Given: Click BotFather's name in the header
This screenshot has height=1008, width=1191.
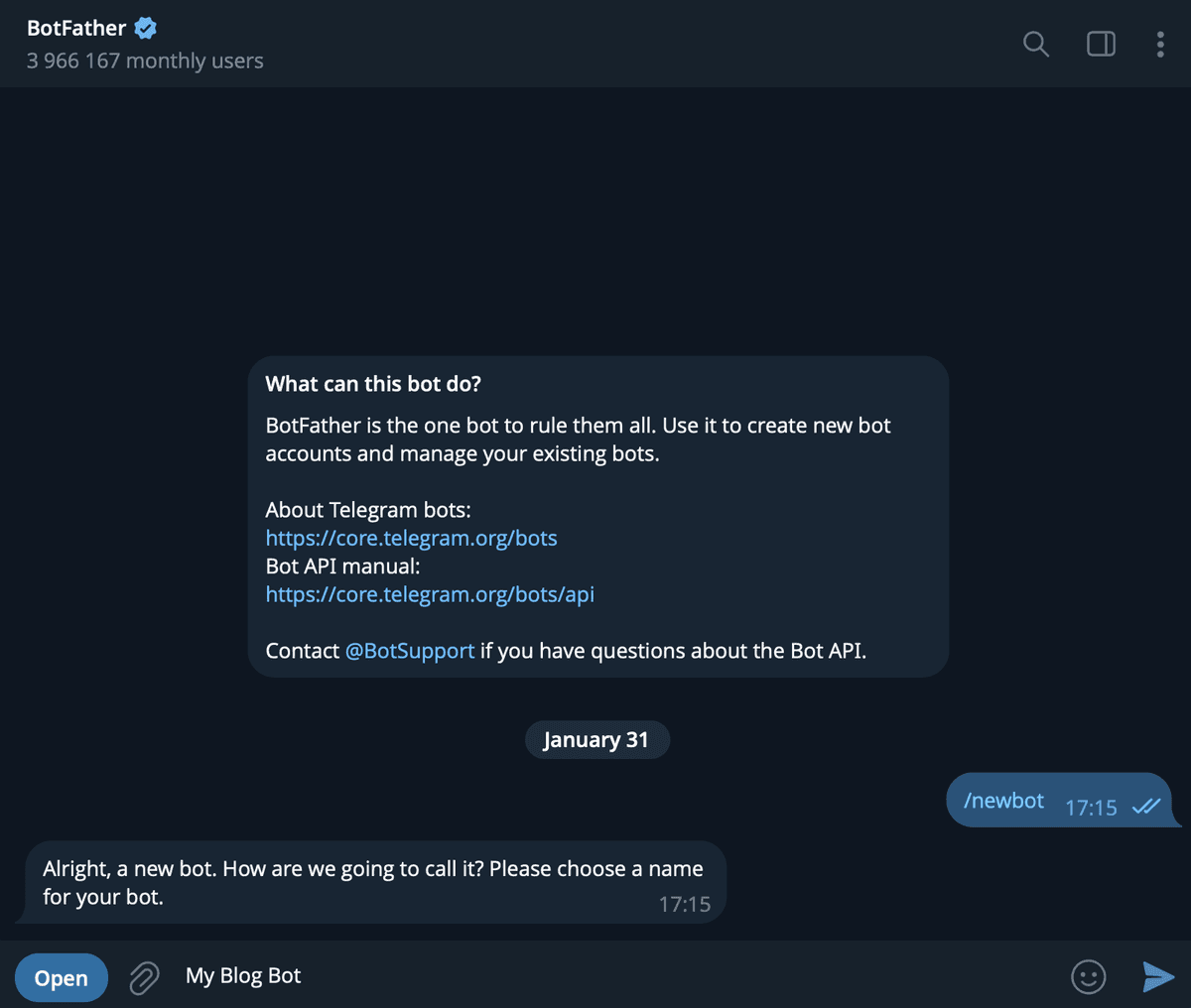Looking at the screenshot, I should [77, 28].
